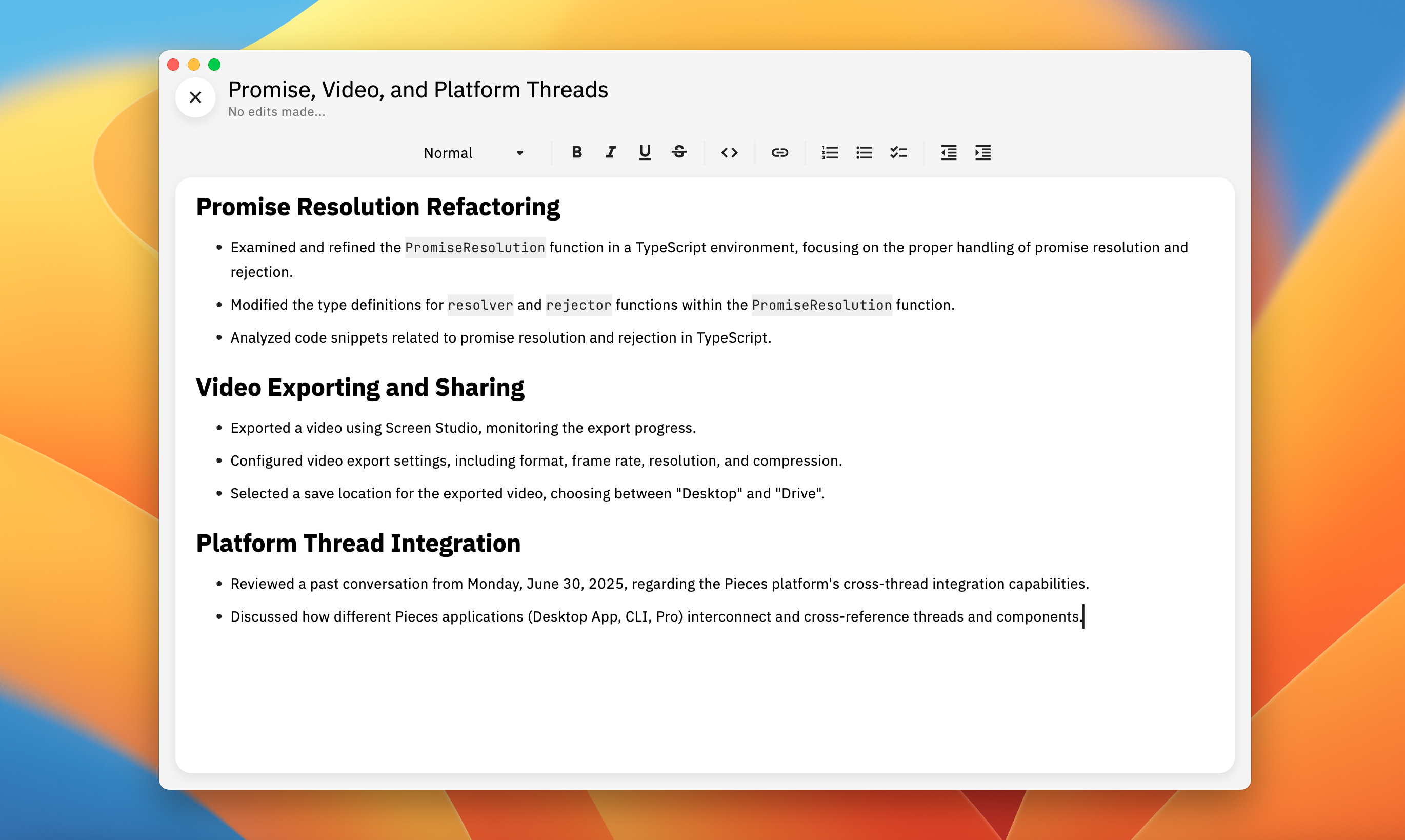The image size is (1405, 840).
Task: Decrease indent with the outdent icon
Action: [948, 152]
